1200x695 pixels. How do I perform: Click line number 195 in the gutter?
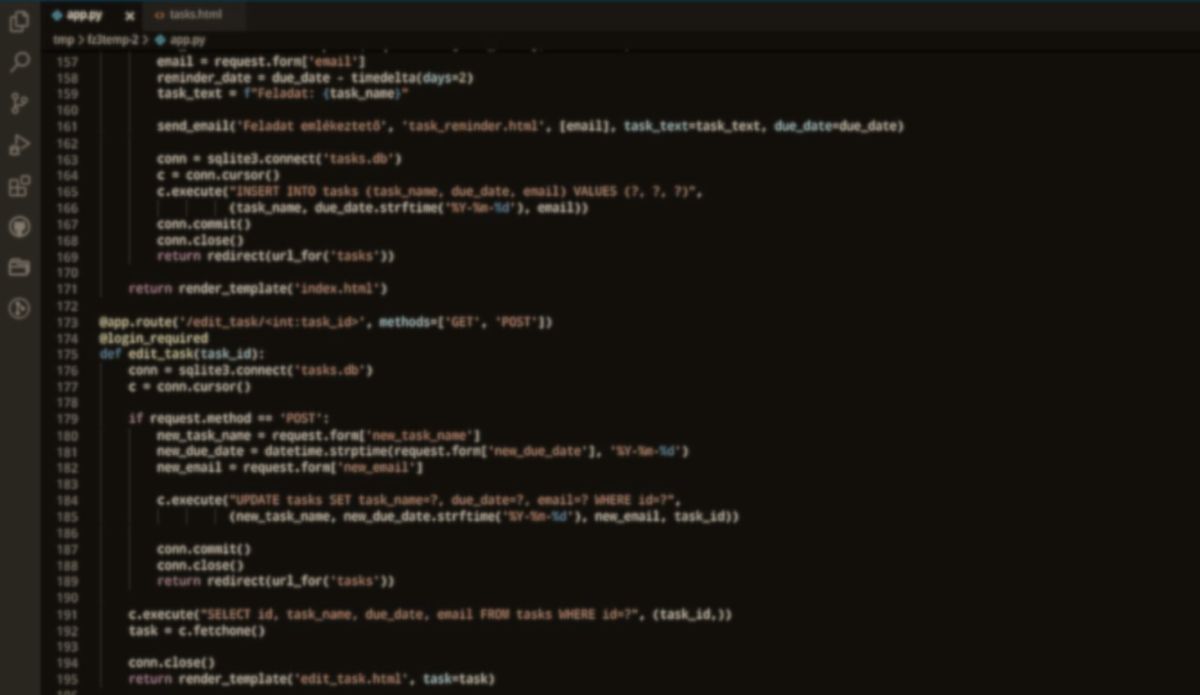click(x=67, y=680)
